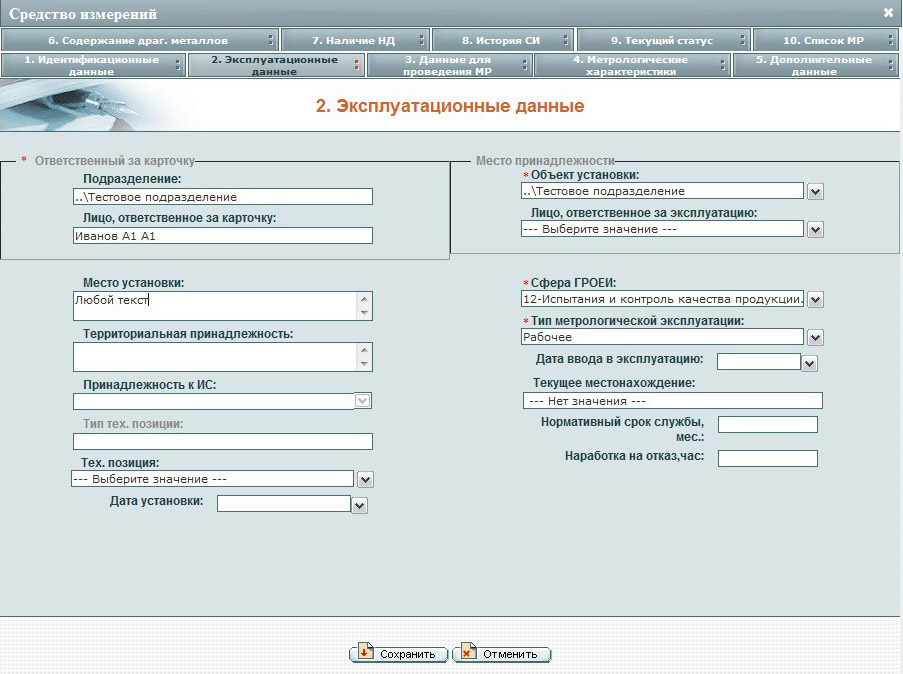Click the Дата установки input field
903x674 pixels.
tap(284, 503)
